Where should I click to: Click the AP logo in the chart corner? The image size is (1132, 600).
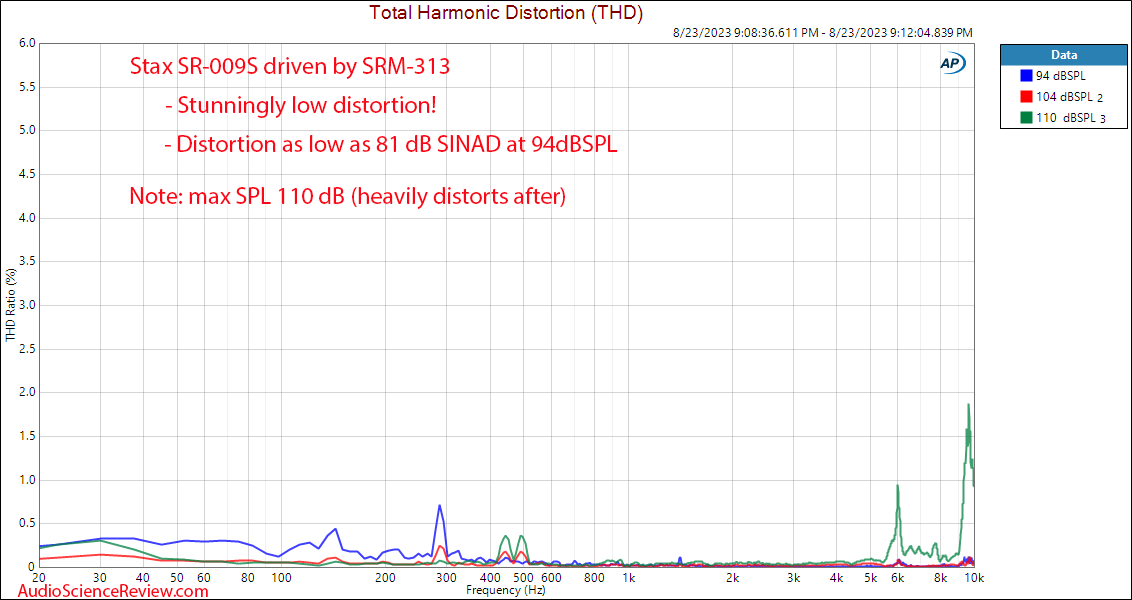[x=951, y=63]
